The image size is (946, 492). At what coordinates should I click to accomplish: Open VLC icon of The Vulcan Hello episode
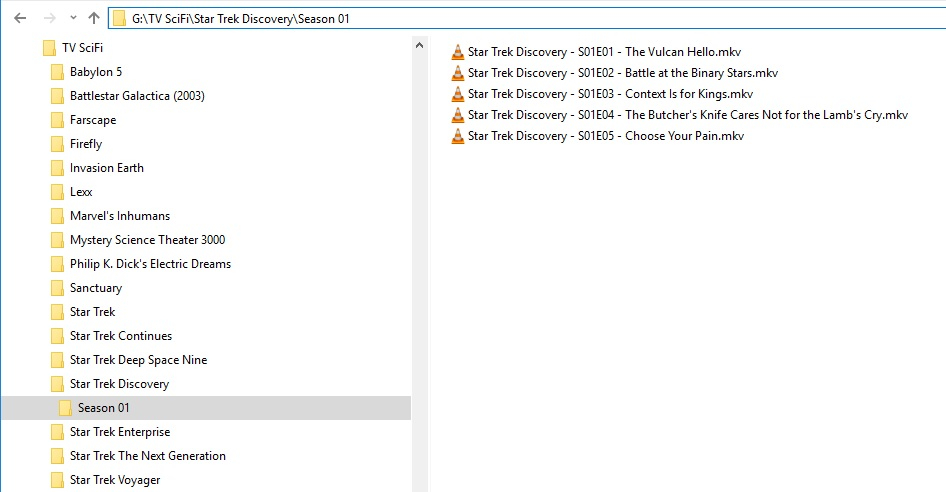click(x=458, y=52)
